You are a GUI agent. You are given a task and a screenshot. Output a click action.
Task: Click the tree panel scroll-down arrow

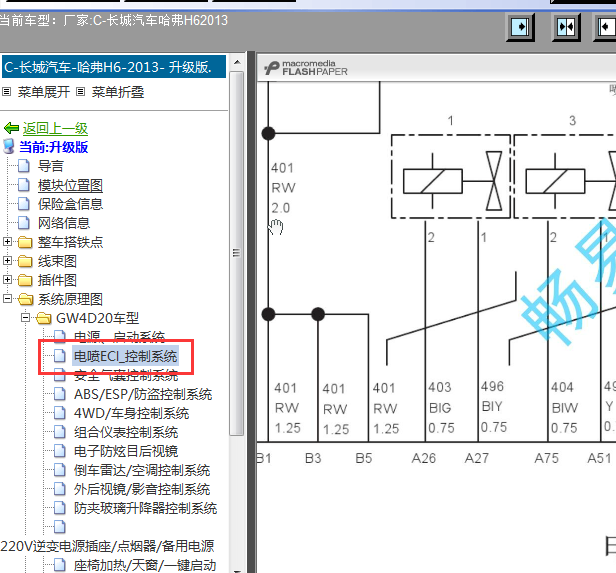tap(237, 571)
